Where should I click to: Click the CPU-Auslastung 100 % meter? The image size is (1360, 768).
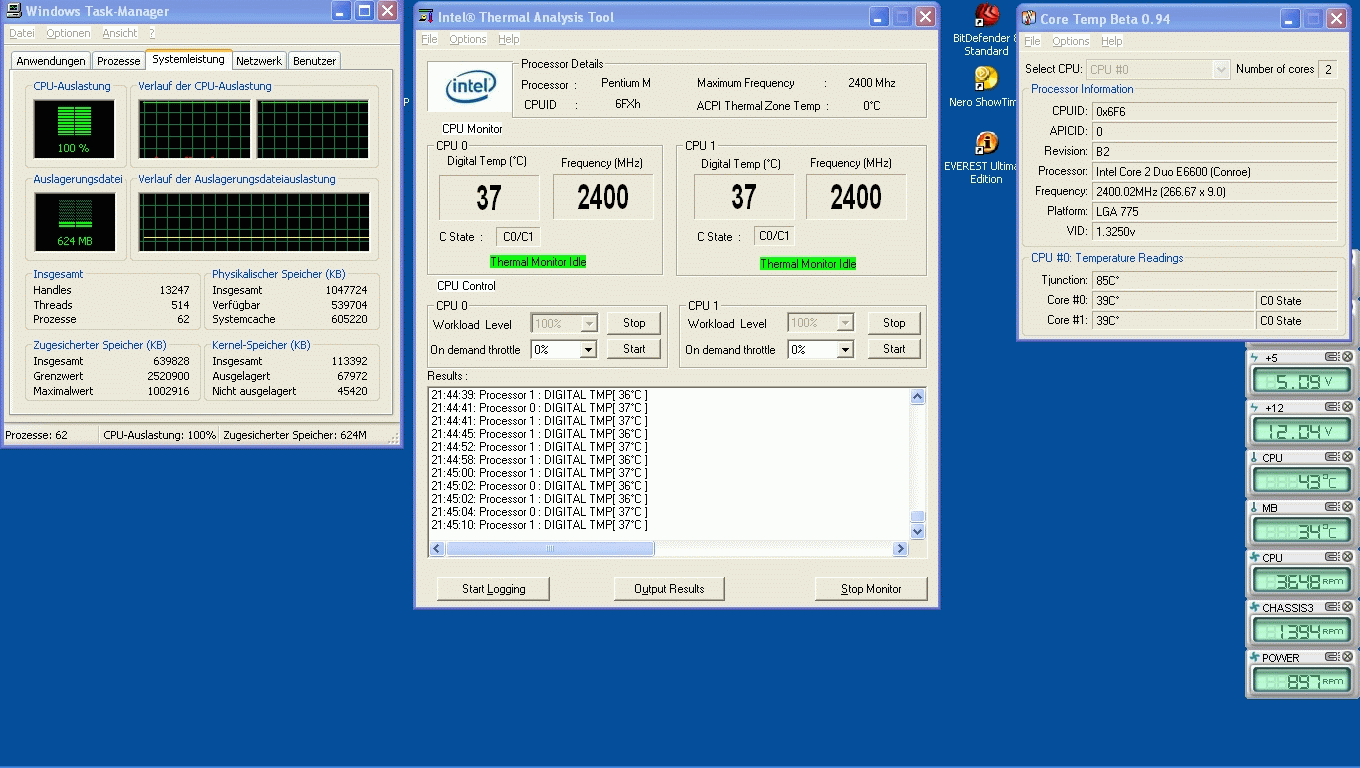coord(73,129)
